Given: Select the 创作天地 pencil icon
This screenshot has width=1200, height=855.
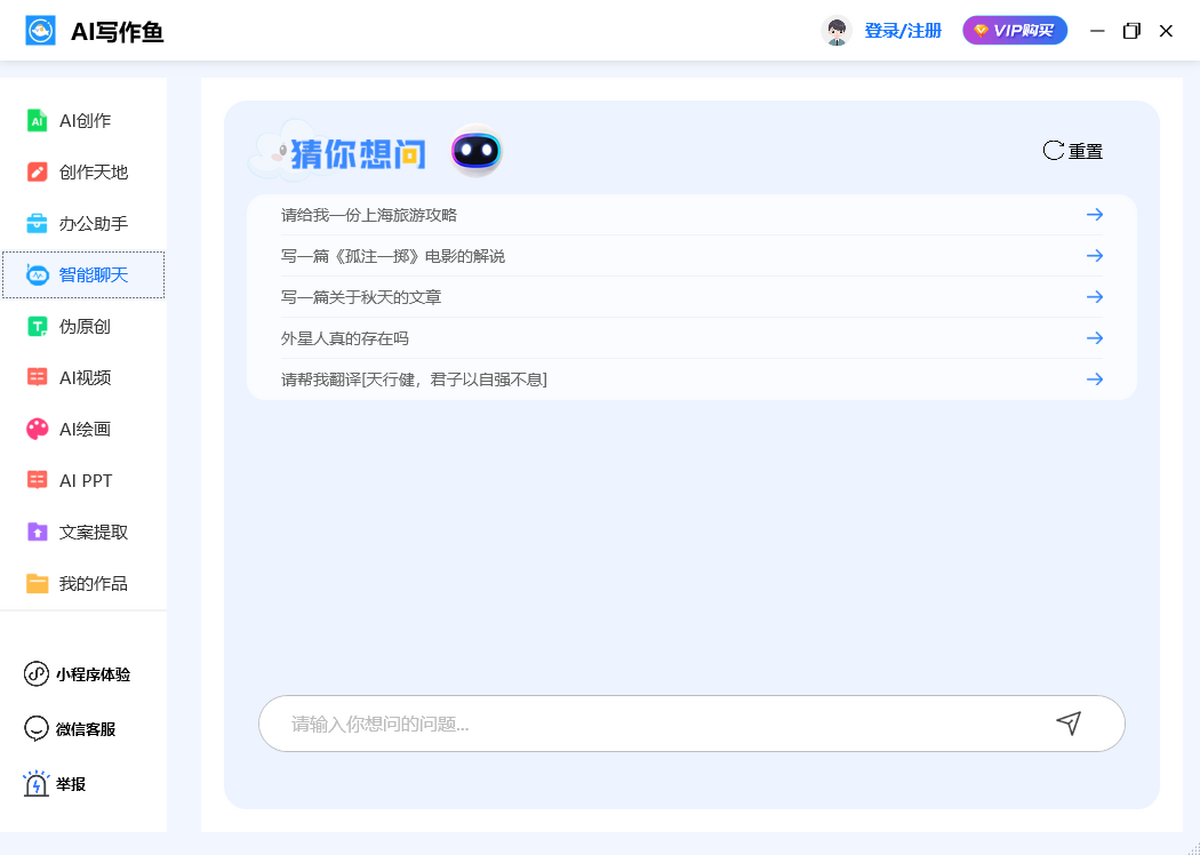Looking at the screenshot, I should pos(37,172).
